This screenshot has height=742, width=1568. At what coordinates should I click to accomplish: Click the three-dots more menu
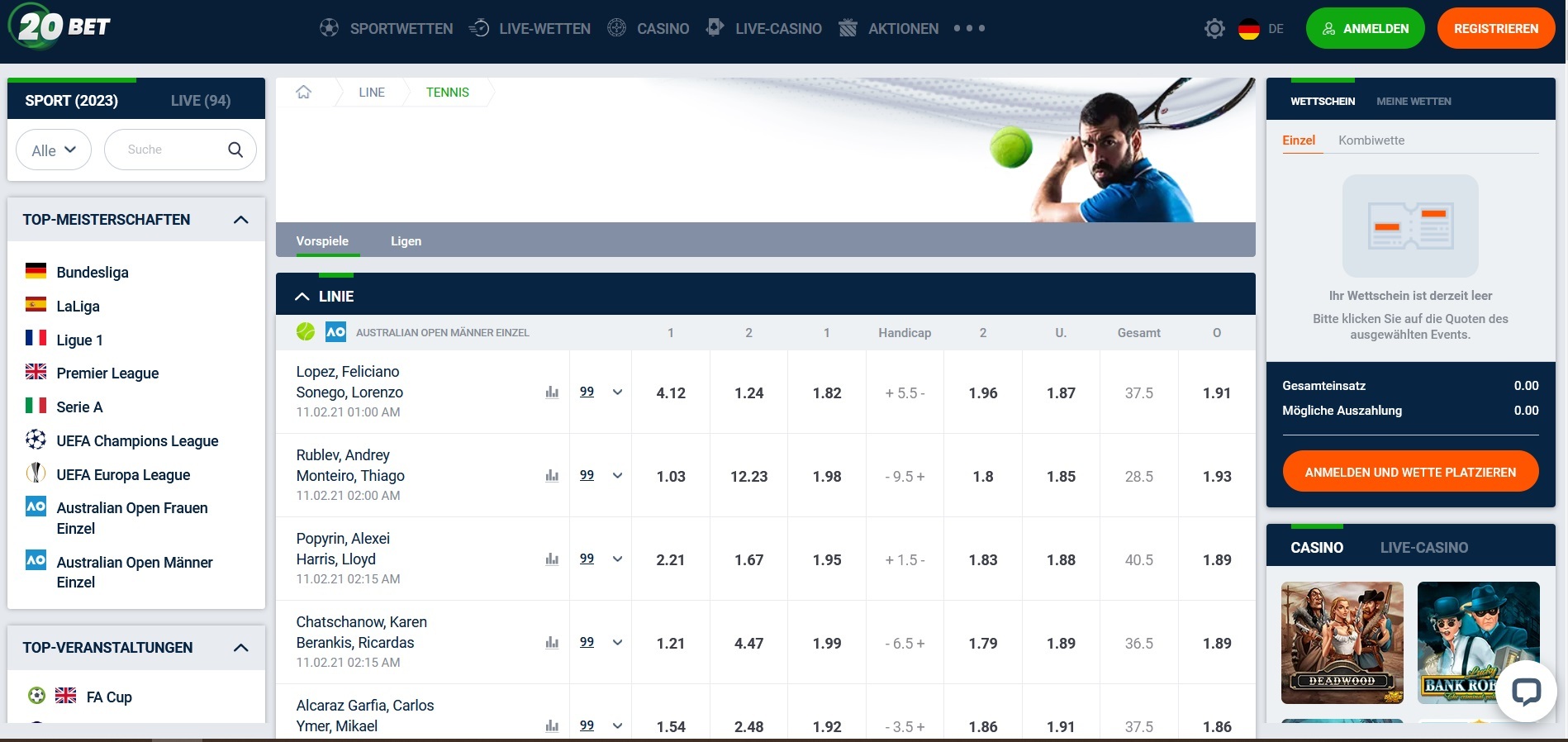969,29
